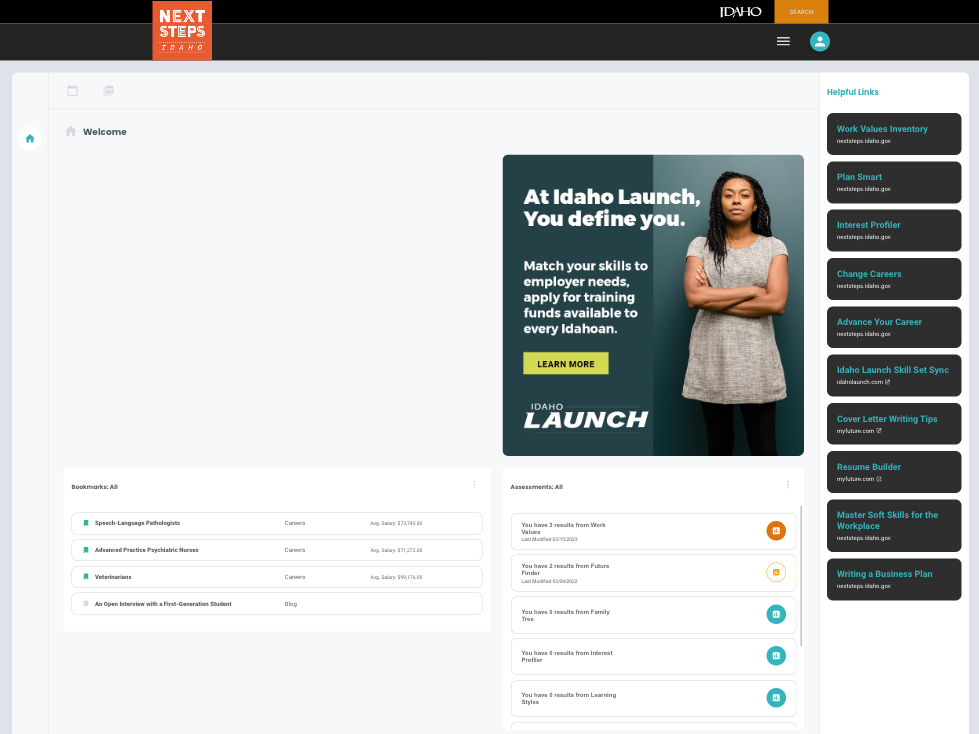Click the average salary for Speech-Language Pathologists
The image size is (979, 734).
[x=396, y=523]
